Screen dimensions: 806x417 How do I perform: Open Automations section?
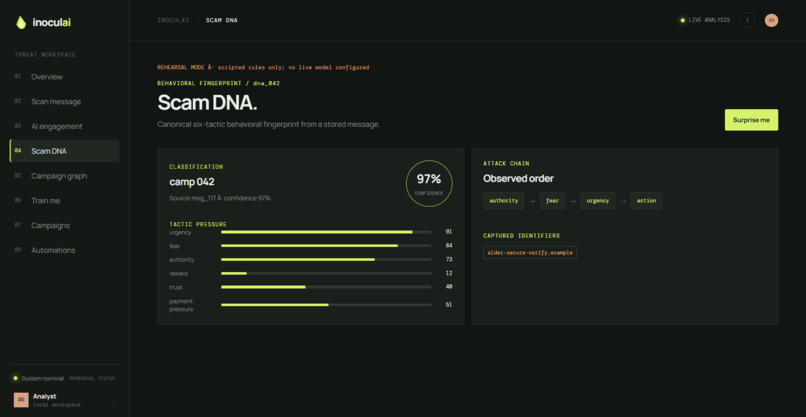pos(64,250)
